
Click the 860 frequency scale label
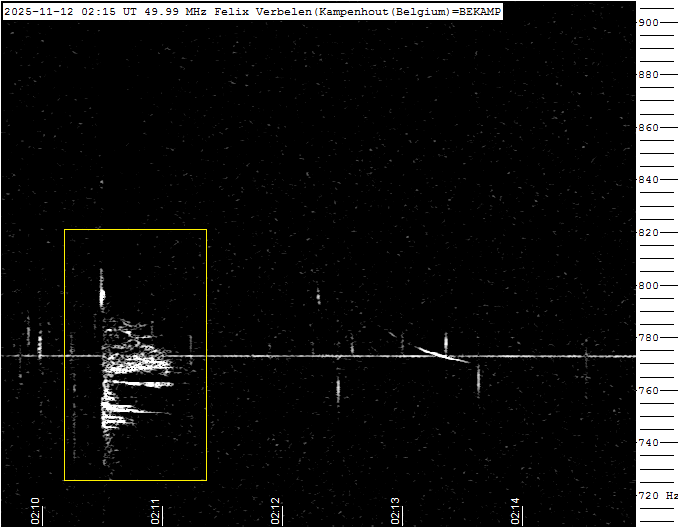(648, 128)
